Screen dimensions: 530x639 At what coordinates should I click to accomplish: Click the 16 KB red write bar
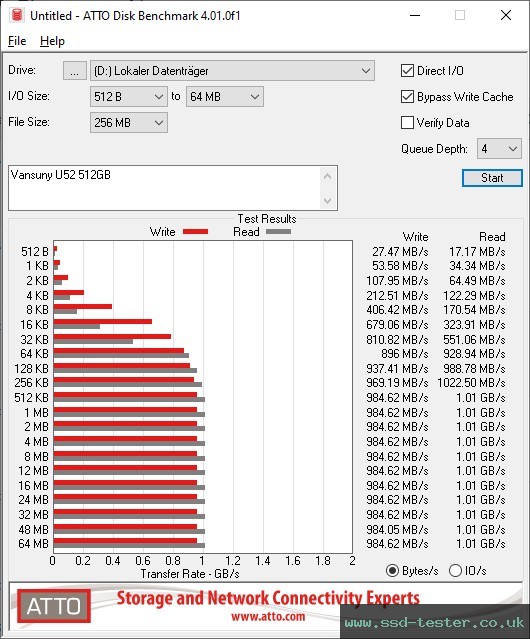click(x=103, y=322)
